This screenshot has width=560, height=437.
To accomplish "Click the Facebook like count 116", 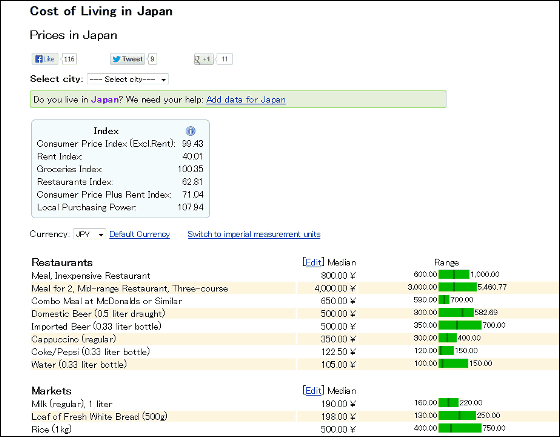I will pyautogui.click(x=69, y=59).
